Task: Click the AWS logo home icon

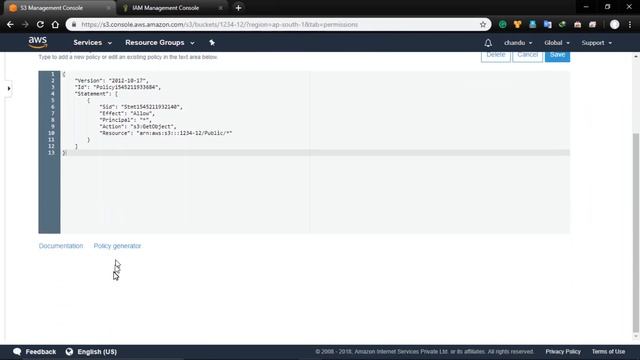Action: pyautogui.click(x=38, y=42)
